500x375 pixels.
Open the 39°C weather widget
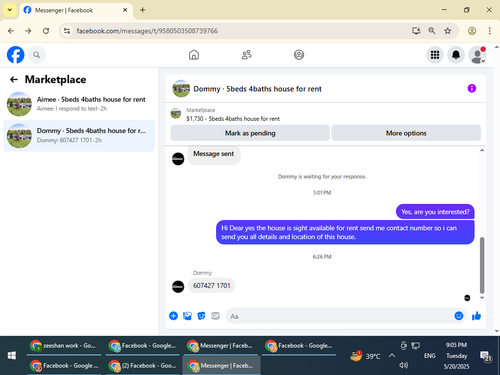tap(365, 356)
